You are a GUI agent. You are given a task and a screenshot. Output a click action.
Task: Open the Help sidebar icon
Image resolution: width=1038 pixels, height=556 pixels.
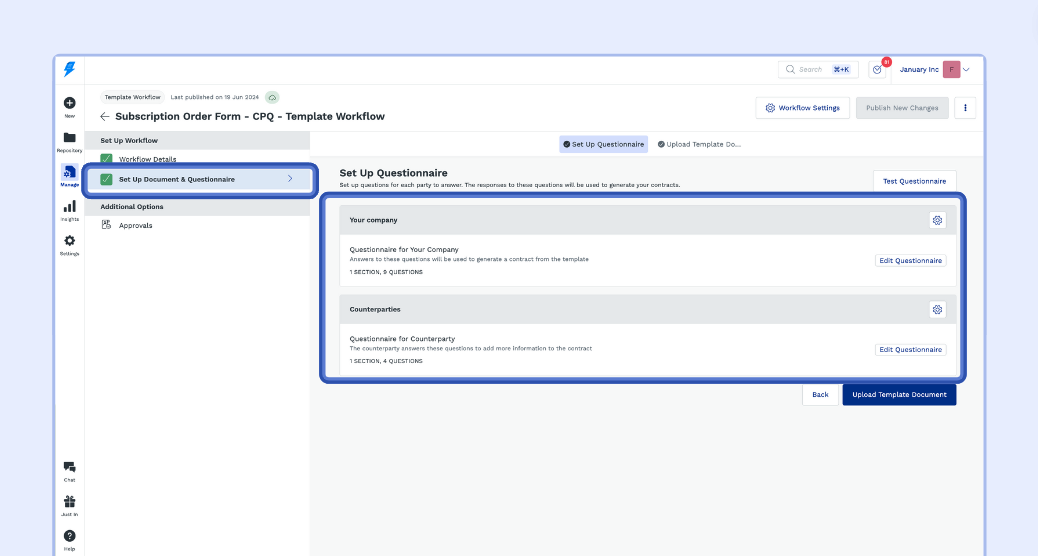tap(69, 536)
